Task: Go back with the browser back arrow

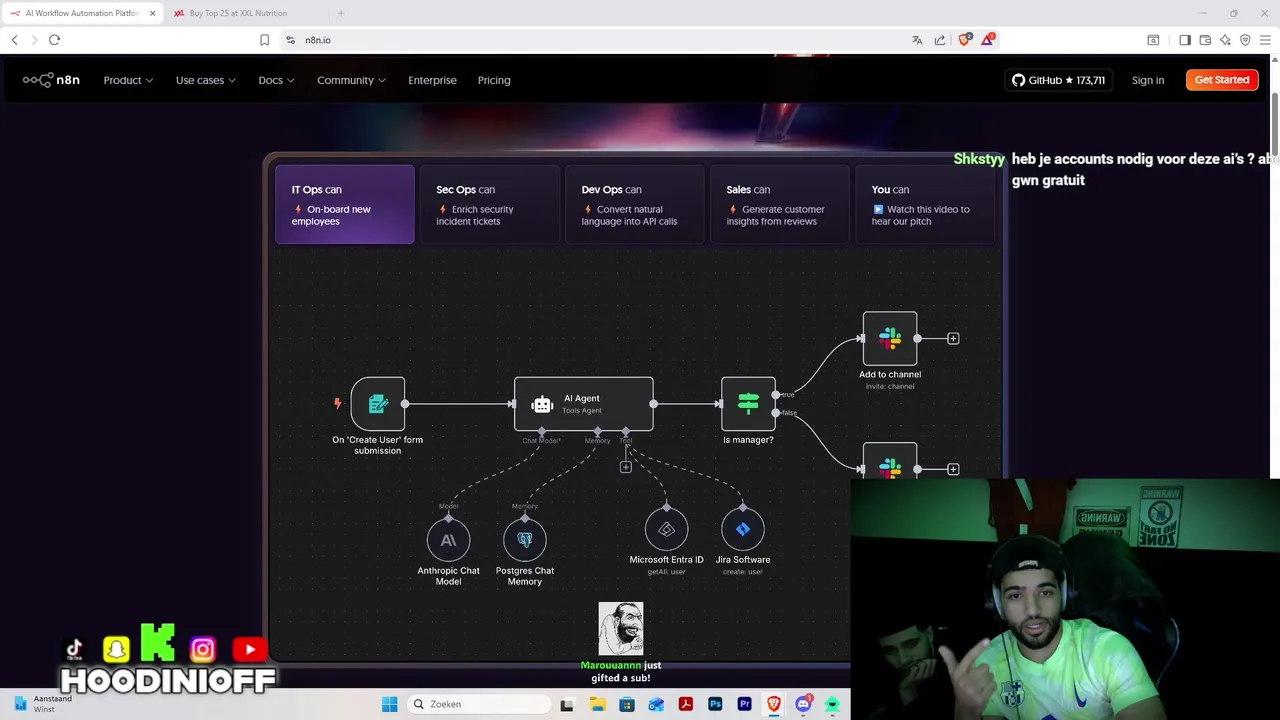Action: tap(15, 40)
